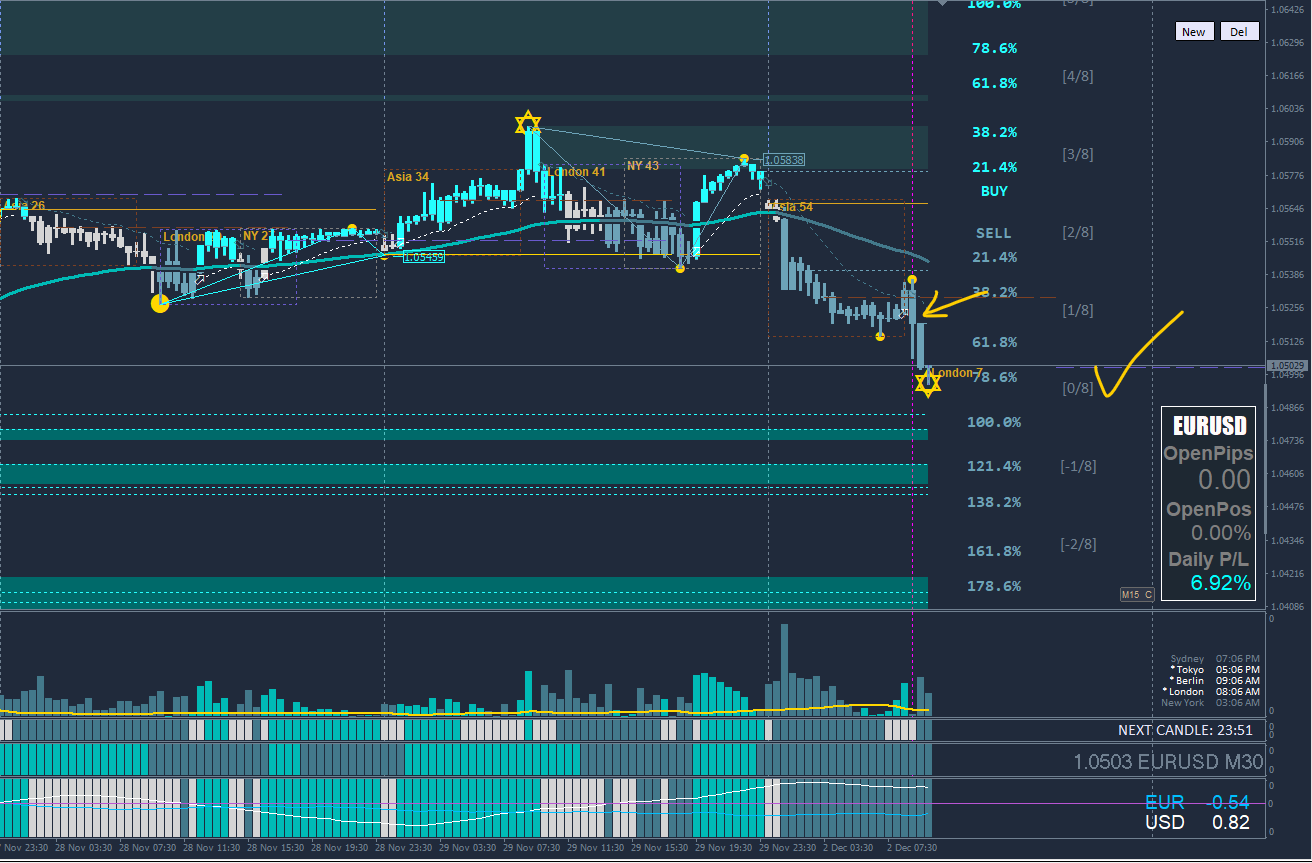
Task: Click the Del button
Action: click(1239, 32)
